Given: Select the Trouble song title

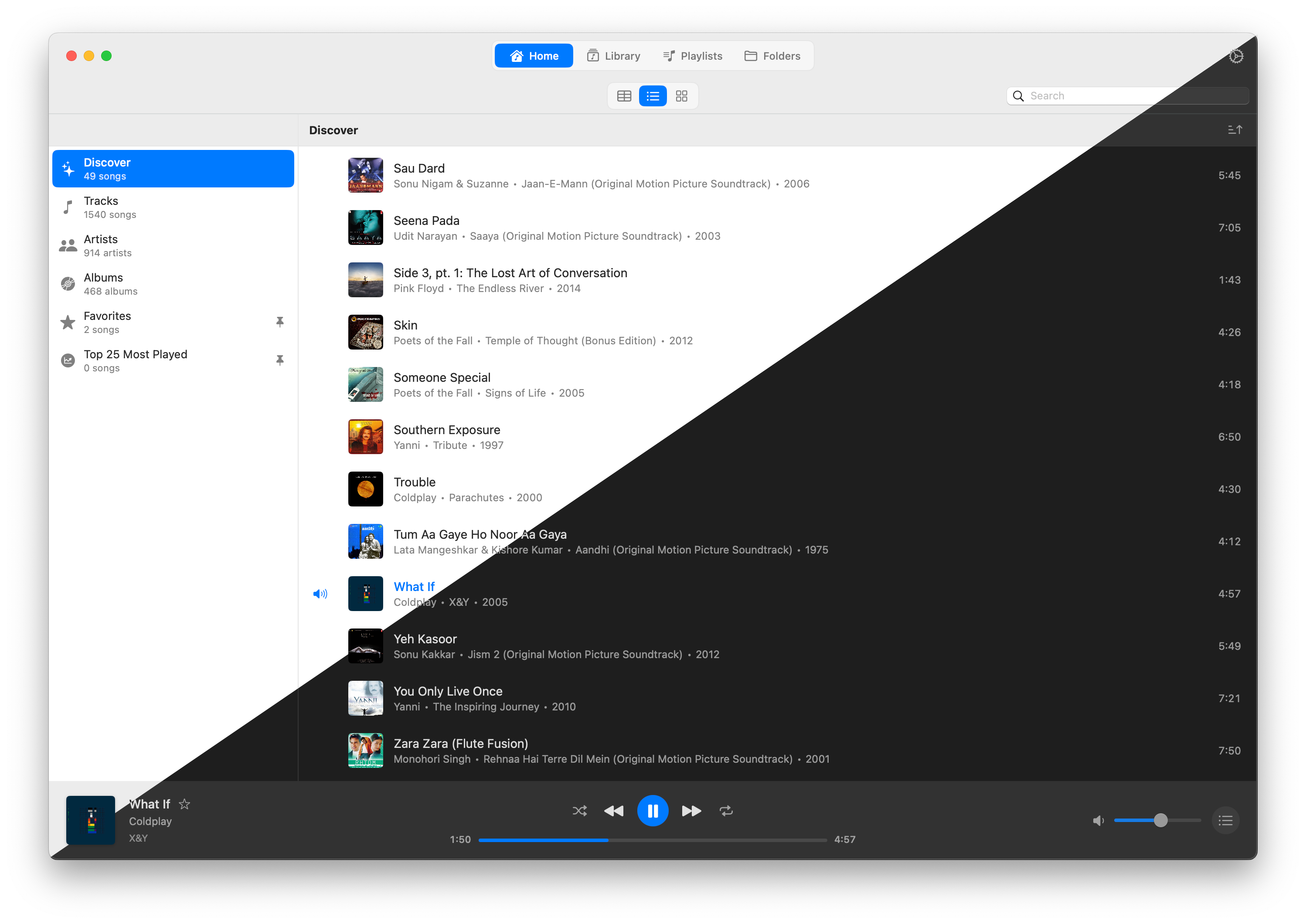Looking at the screenshot, I should click(x=414, y=482).
